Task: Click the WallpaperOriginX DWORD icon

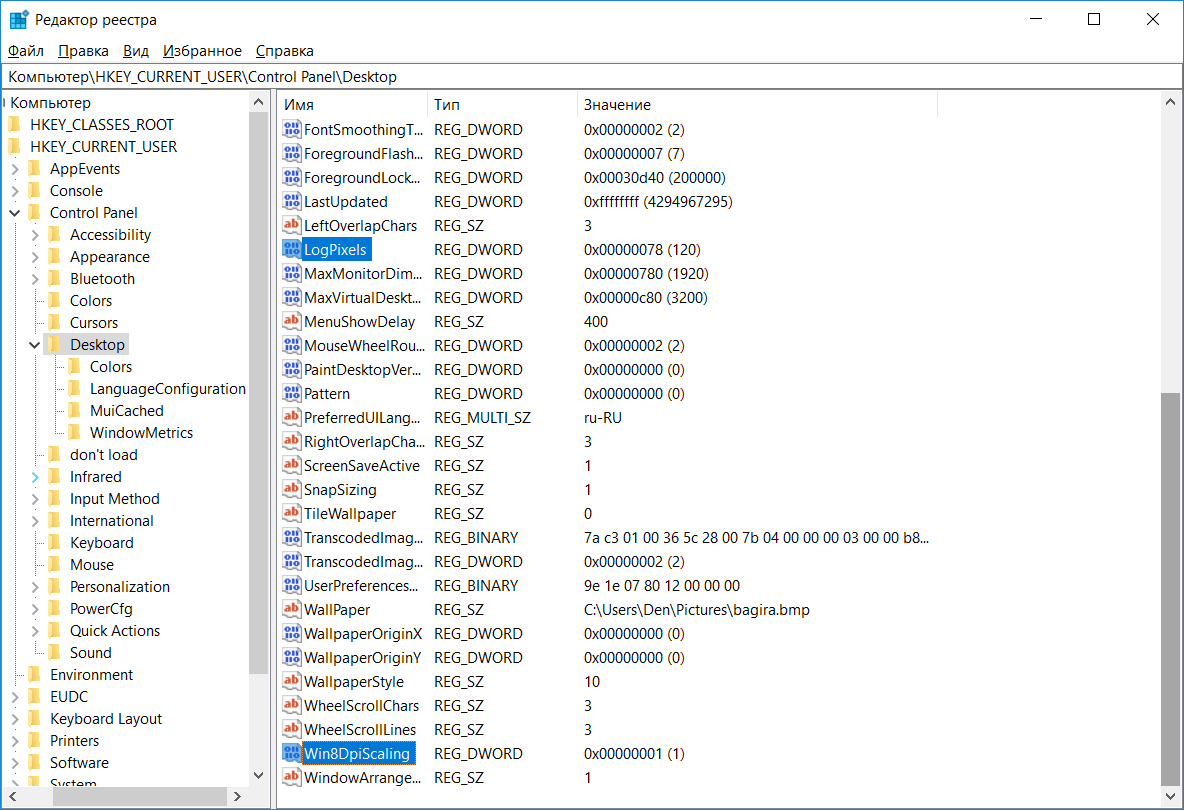Action: pos(291,633)
